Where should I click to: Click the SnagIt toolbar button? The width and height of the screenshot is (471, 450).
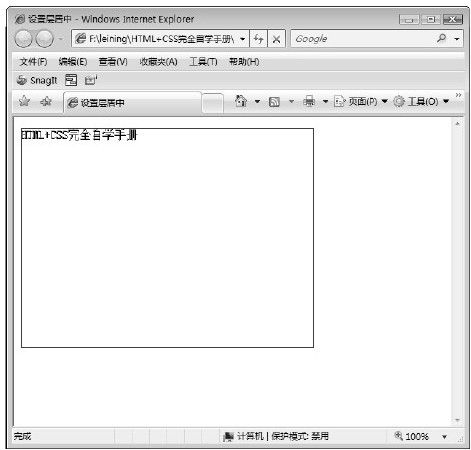pyautogui.click(x=37, y=80)
